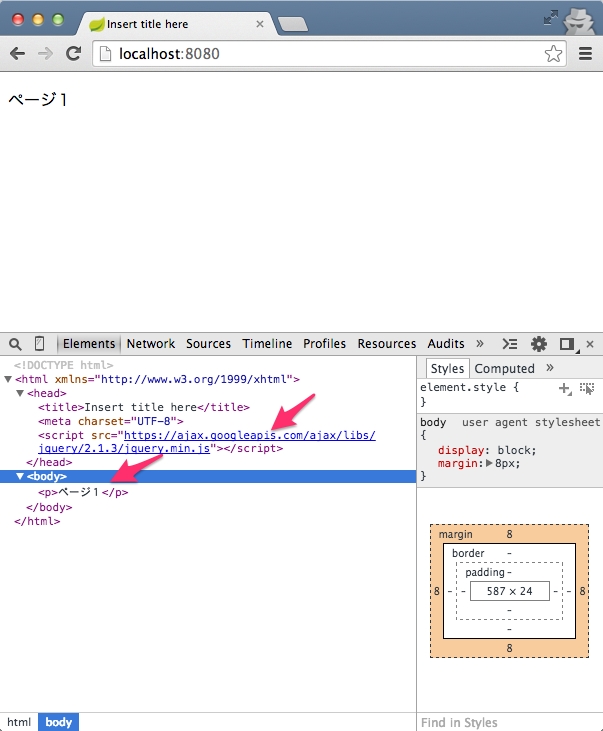Open DevTools settings gear
The height and width of the screenshot is (731, 603).
[539, 344]
